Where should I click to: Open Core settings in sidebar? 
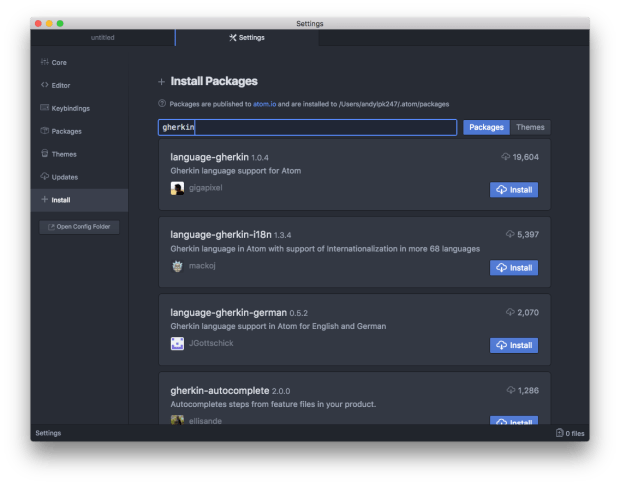coord(58,62)
